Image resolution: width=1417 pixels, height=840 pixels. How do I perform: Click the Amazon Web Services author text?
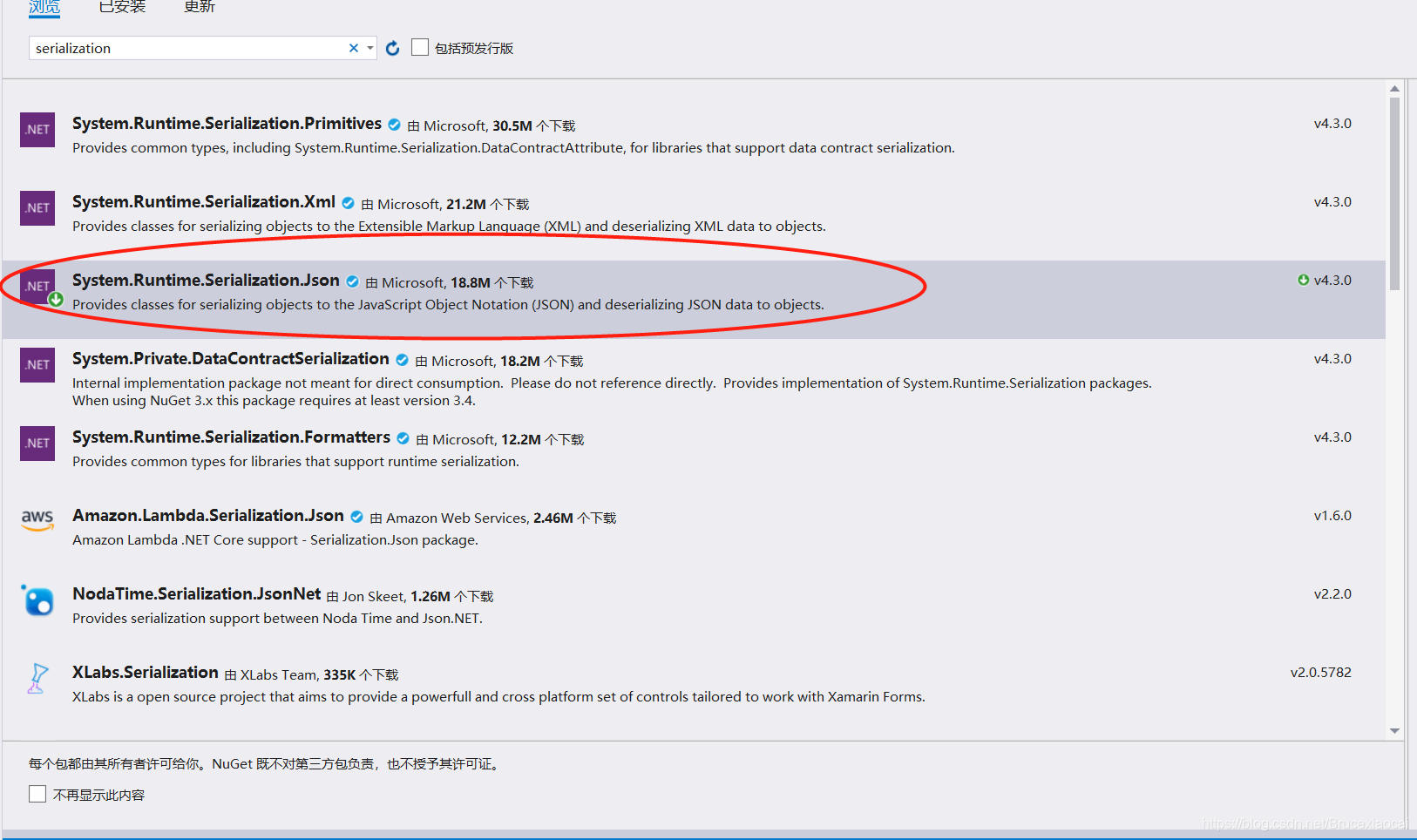[x=457, y=518]
